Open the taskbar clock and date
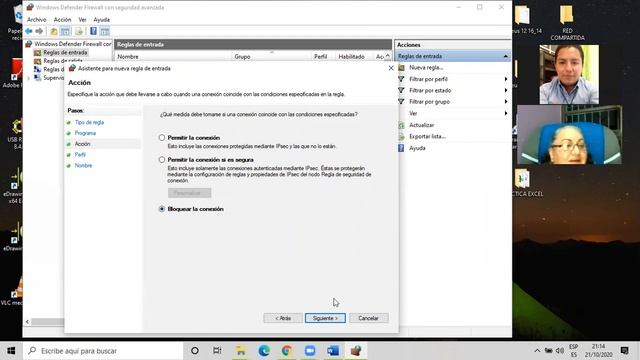 coord(598,351)
